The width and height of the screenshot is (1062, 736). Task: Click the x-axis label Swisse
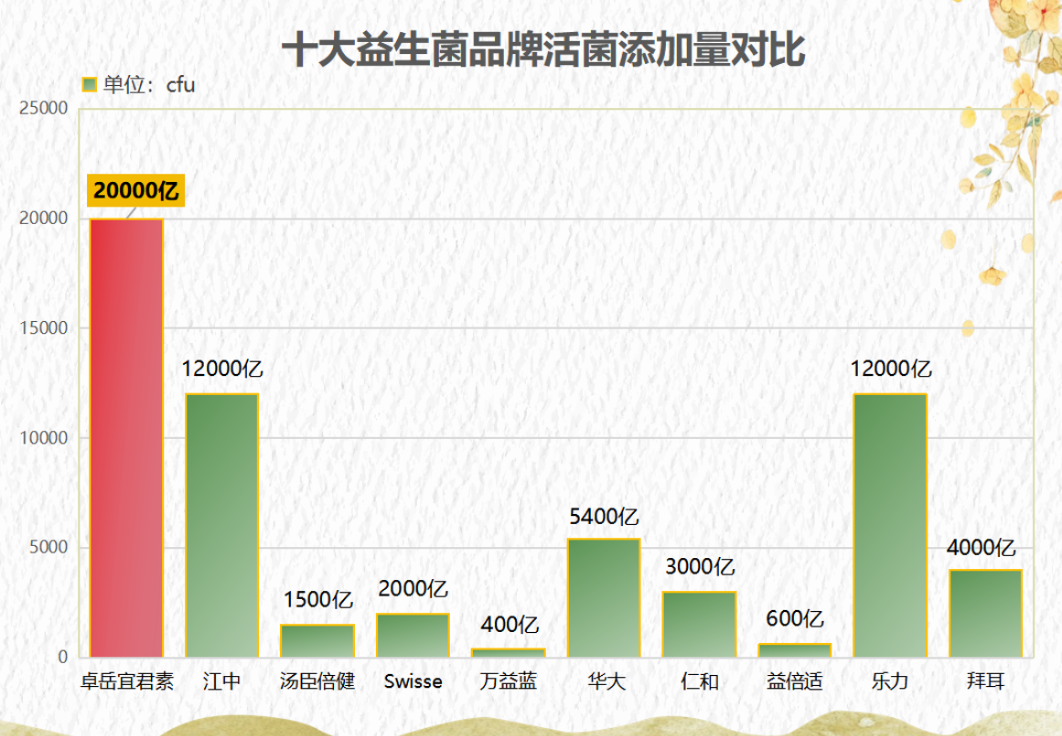click(x=413, y=681)
